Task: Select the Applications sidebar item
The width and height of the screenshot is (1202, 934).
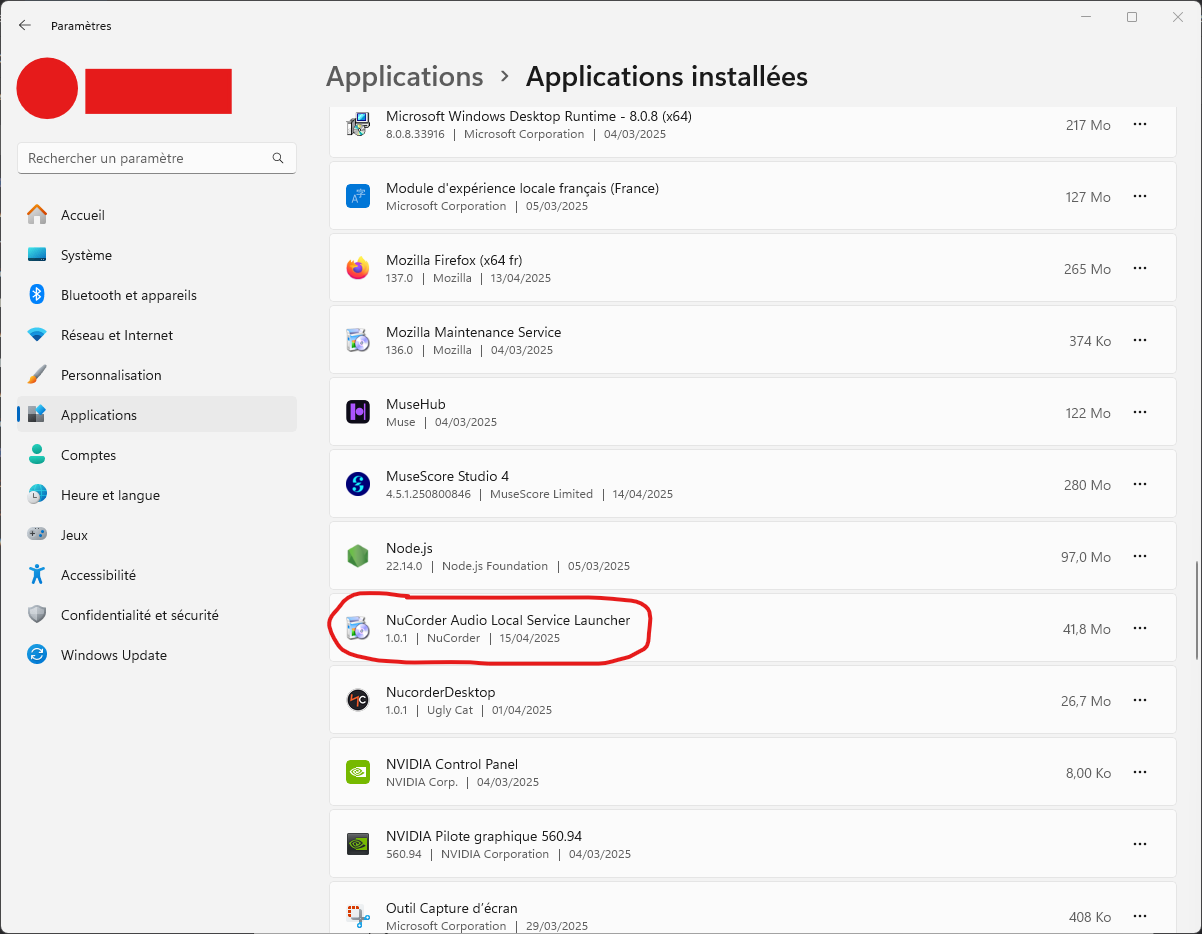Action: pos(157,415)
